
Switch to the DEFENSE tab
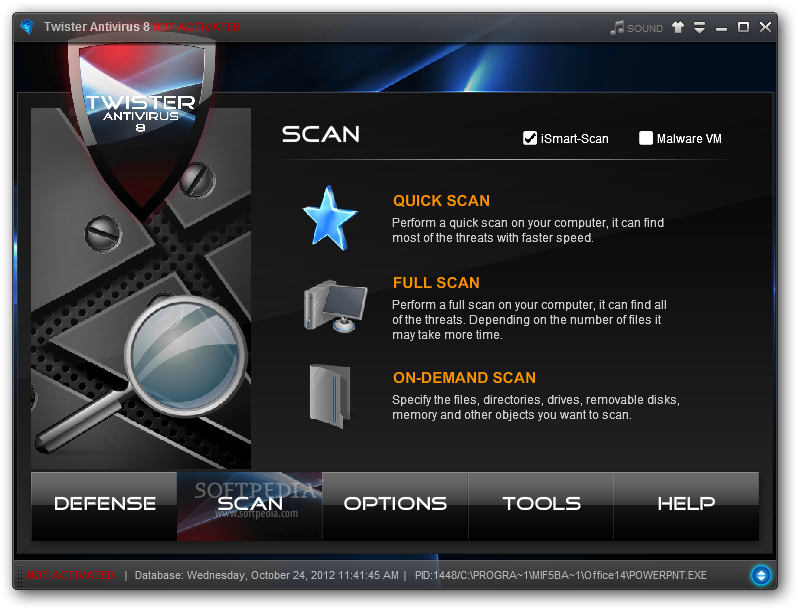point(104,506)
